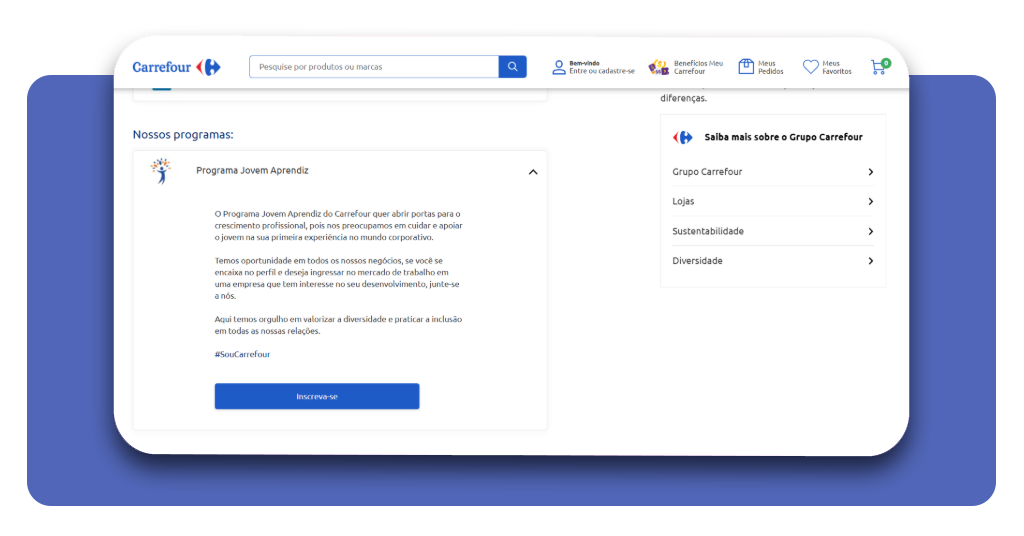Click Carrefour icon beside 'Saiba mais' heading
Viewport: 1024px width, 536px height.
(x=682, y=137)
